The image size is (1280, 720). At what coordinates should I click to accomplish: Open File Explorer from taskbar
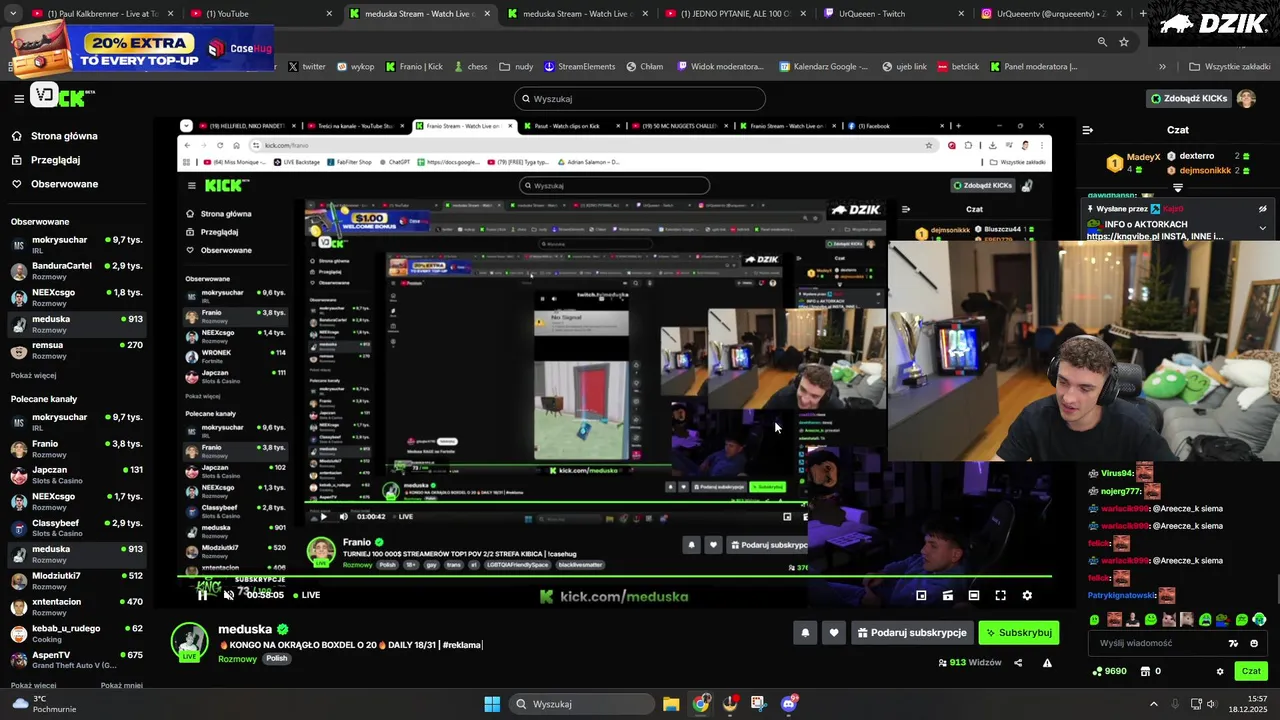pos(671,704)
